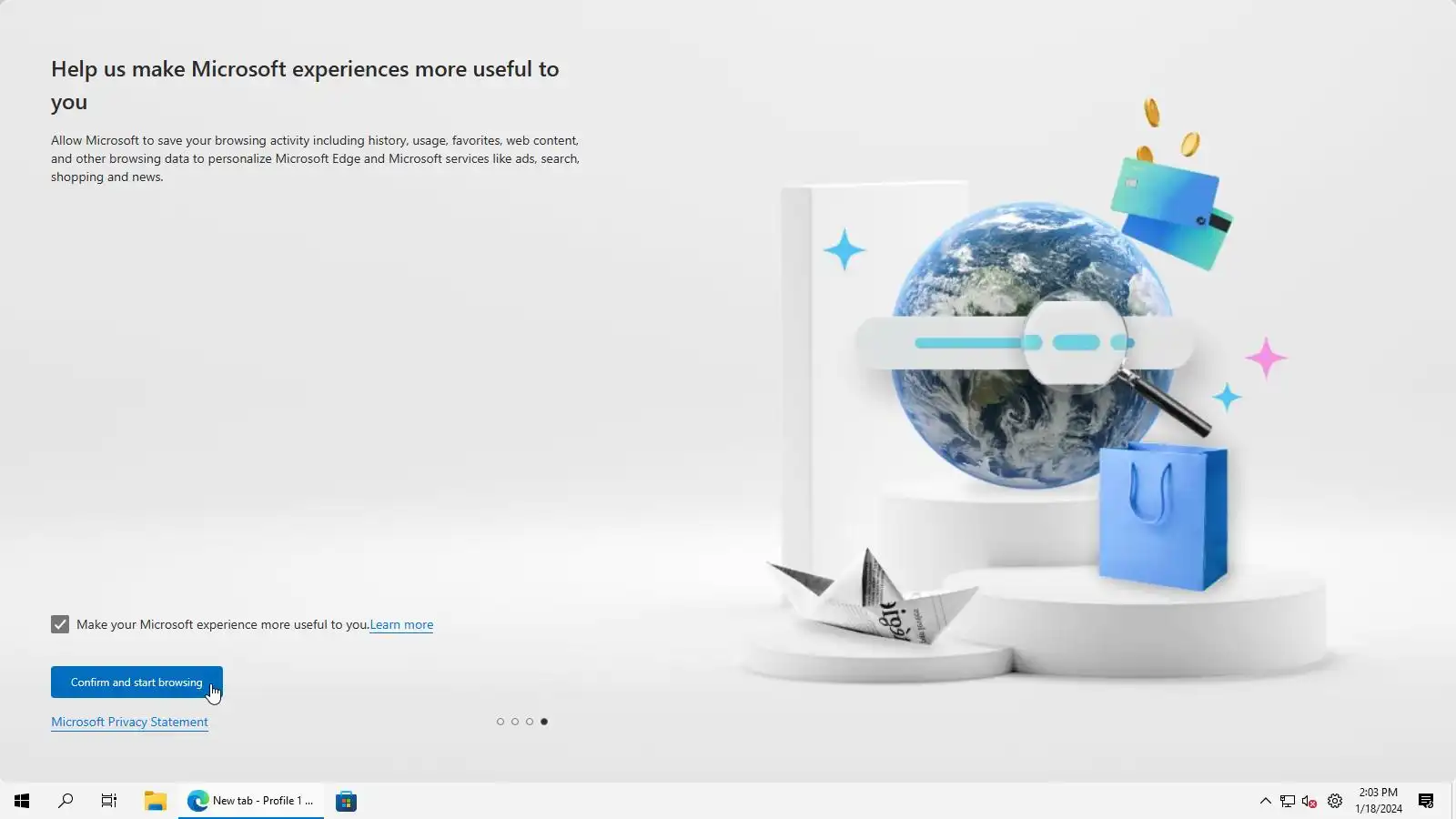Open clock and date 2:03 PM
Image resolution: width=1456 pixels, height=819 pixels.
1379,801
